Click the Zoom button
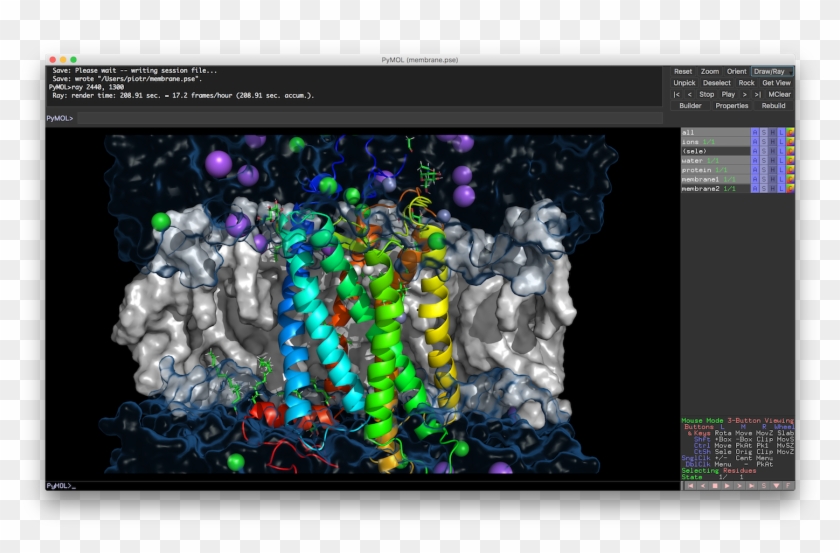Viewport: 840px width, 553px height. [x=710, y=71]
